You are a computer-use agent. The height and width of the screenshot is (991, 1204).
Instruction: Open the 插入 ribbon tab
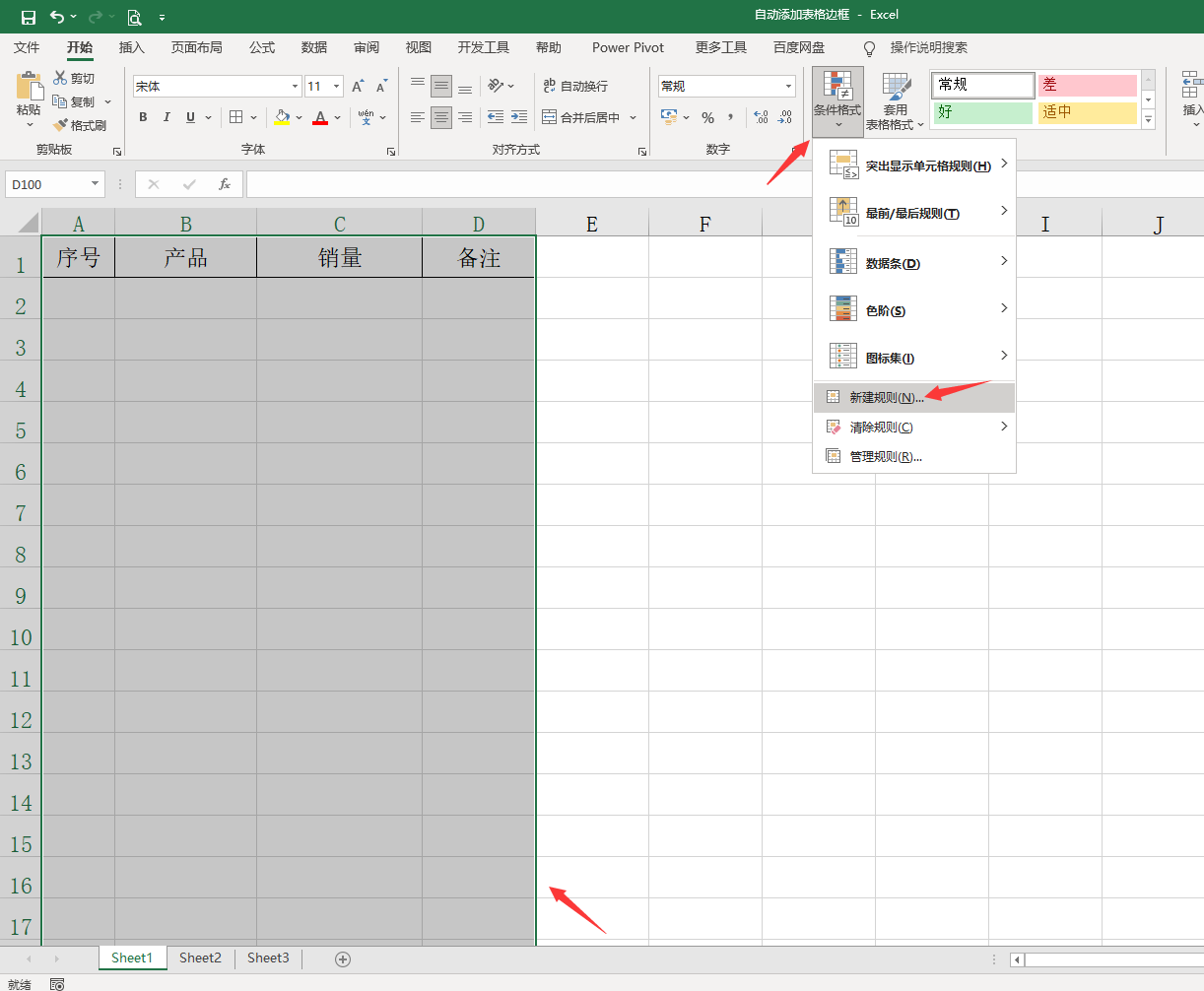[x=131, y=47]
